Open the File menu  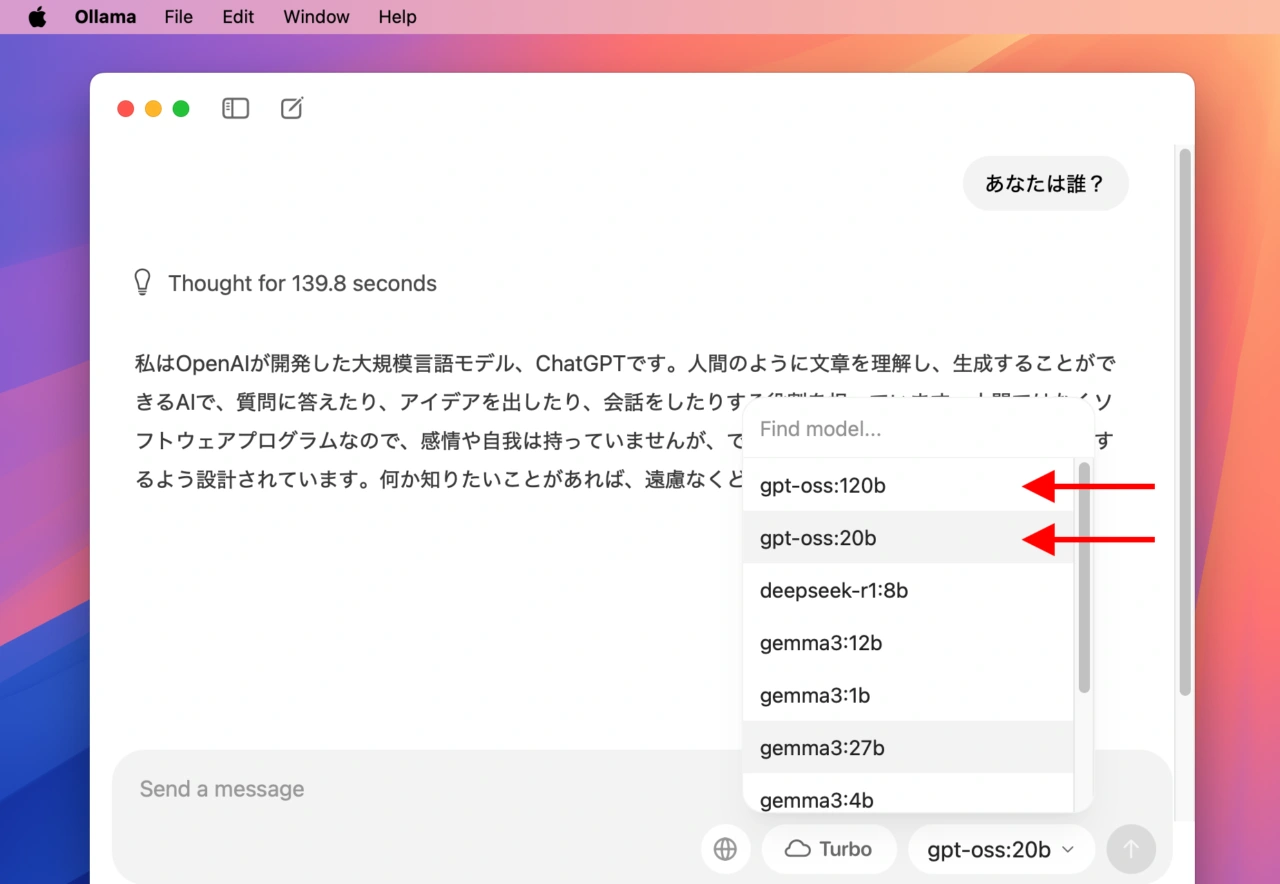(x=178, y=17)
